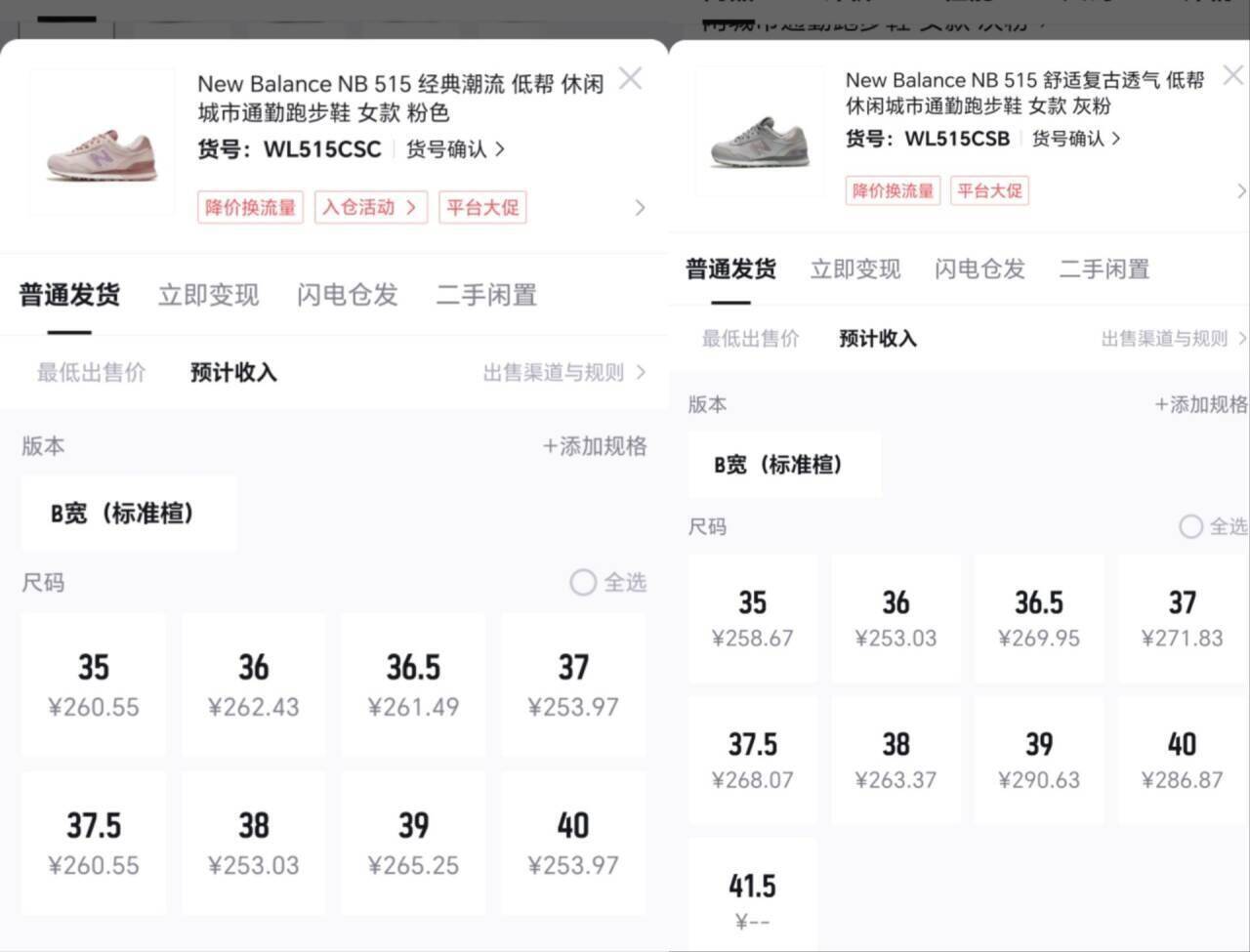Select B宽（标准楦）version in left panel

coord(128,514)
